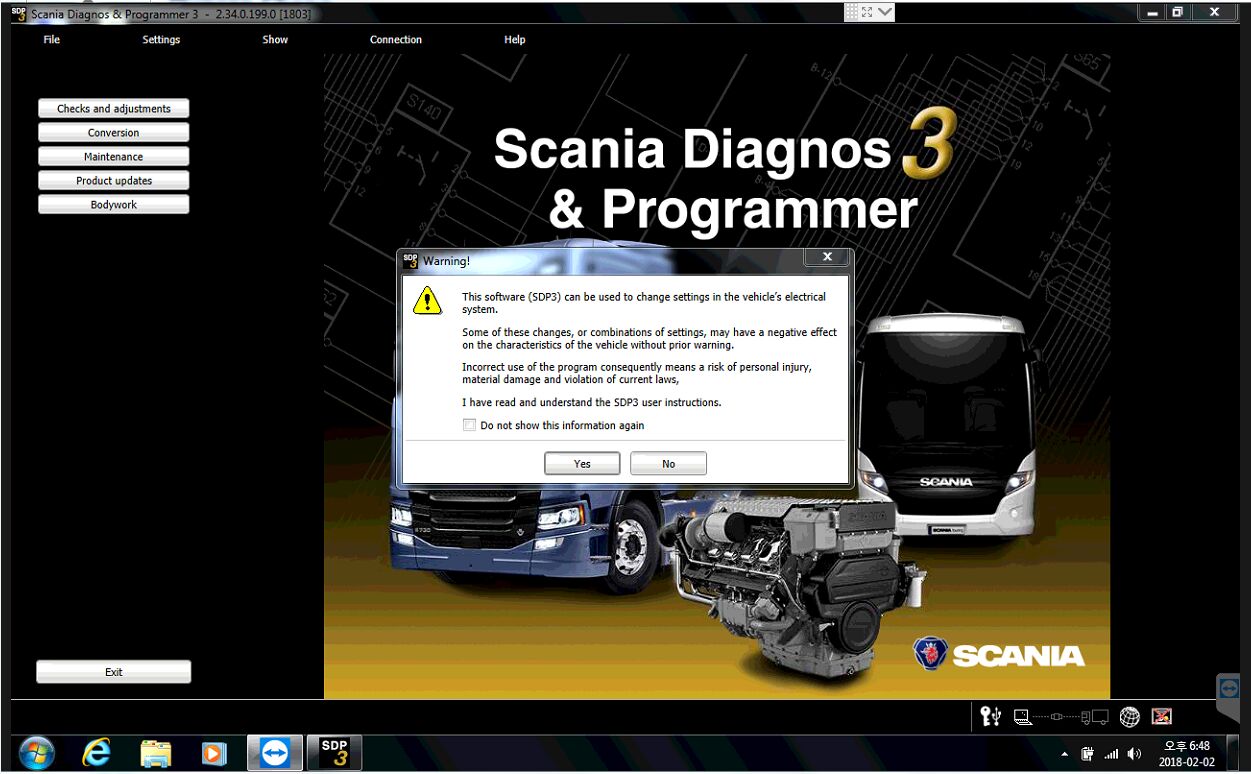
Task: Close the Warning dialog
Action: pos(827,258)
